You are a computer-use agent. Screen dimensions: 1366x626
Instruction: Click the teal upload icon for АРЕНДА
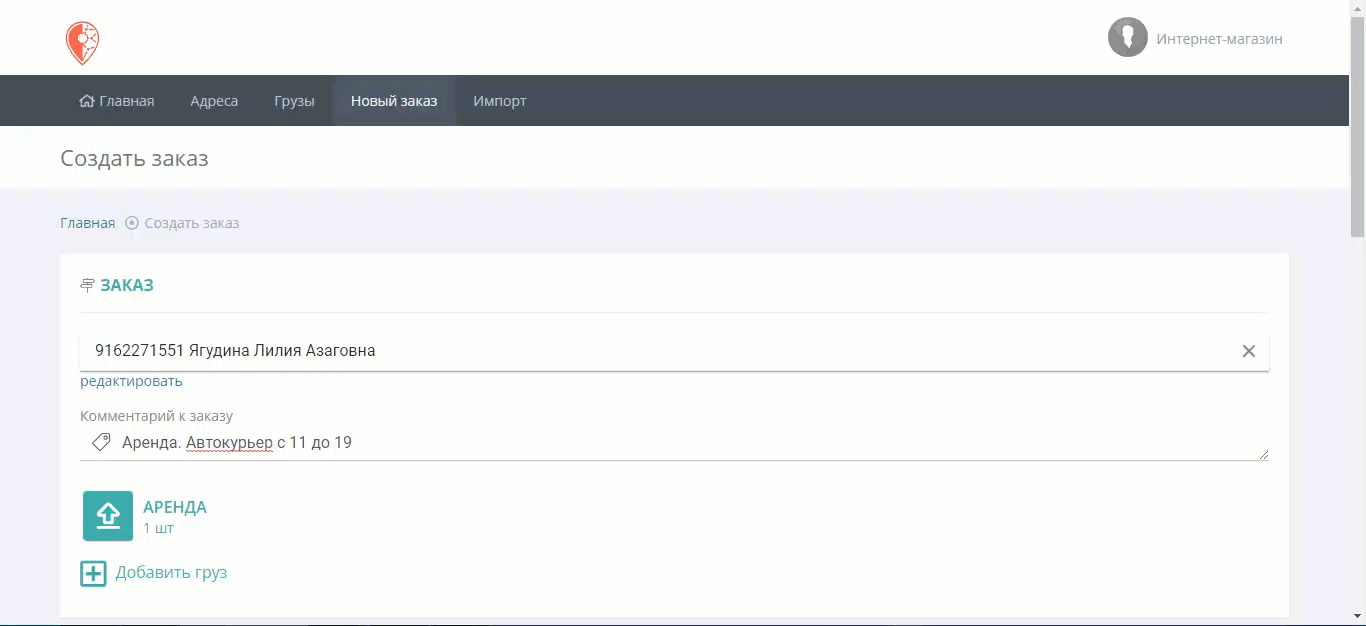(x=108, y=516)
